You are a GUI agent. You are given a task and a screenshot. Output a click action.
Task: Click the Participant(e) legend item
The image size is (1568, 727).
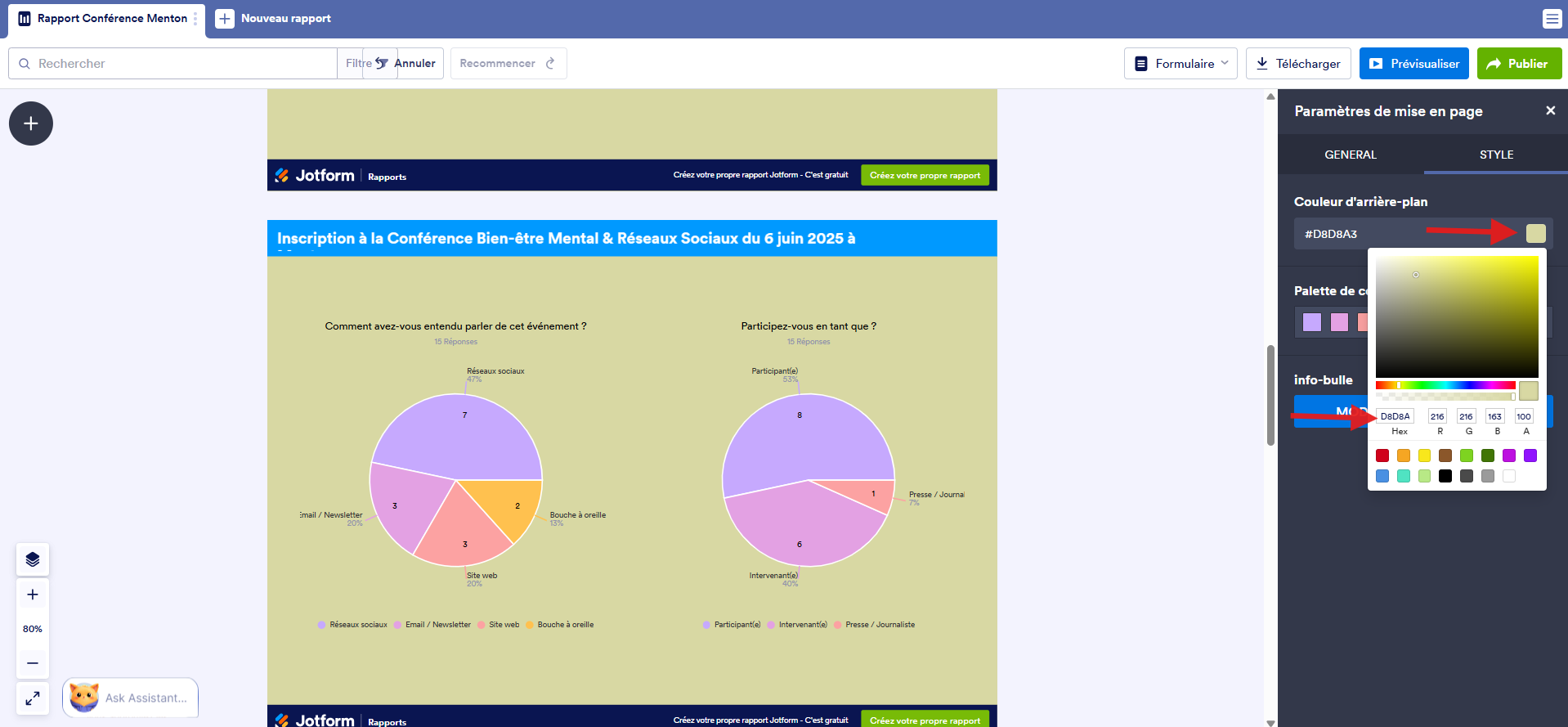(x=732, y=625)
